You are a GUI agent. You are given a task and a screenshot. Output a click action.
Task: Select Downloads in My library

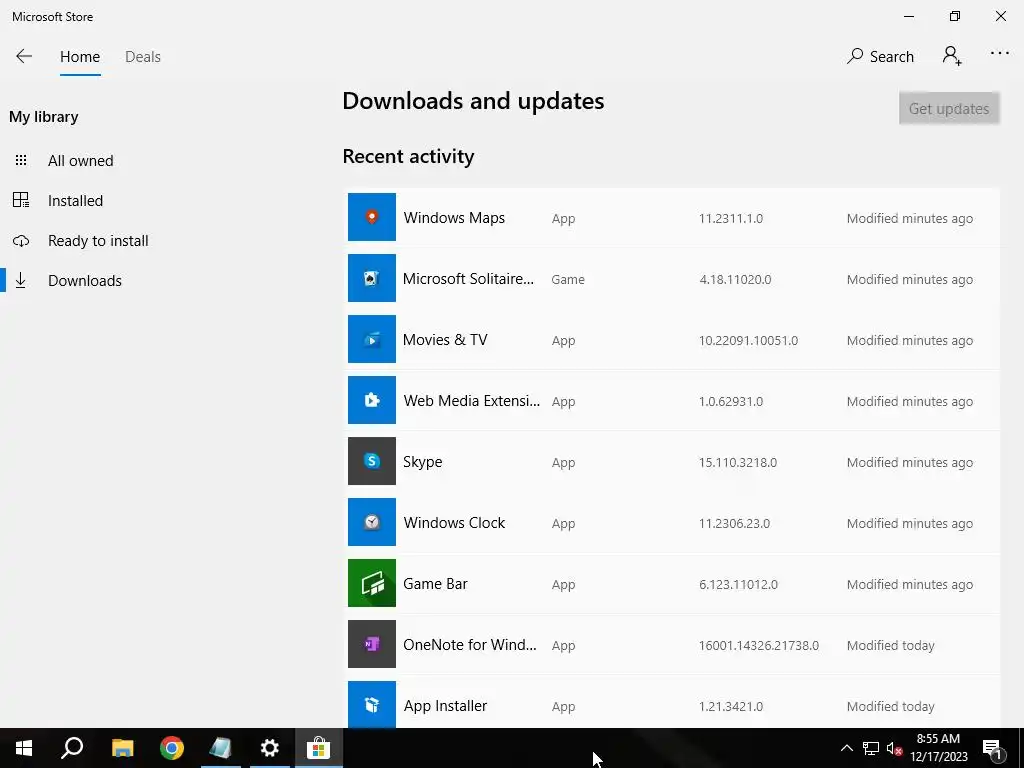point(85,280)
